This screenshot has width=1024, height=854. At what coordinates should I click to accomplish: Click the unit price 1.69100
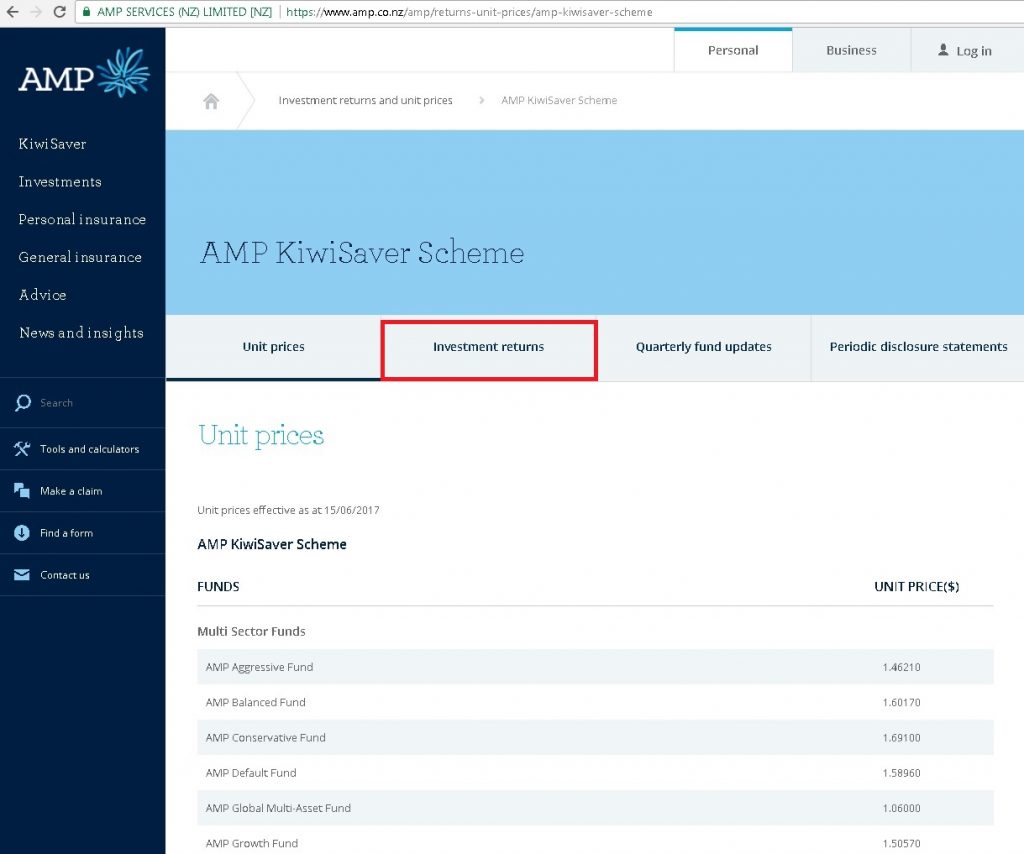coord(901,738)
